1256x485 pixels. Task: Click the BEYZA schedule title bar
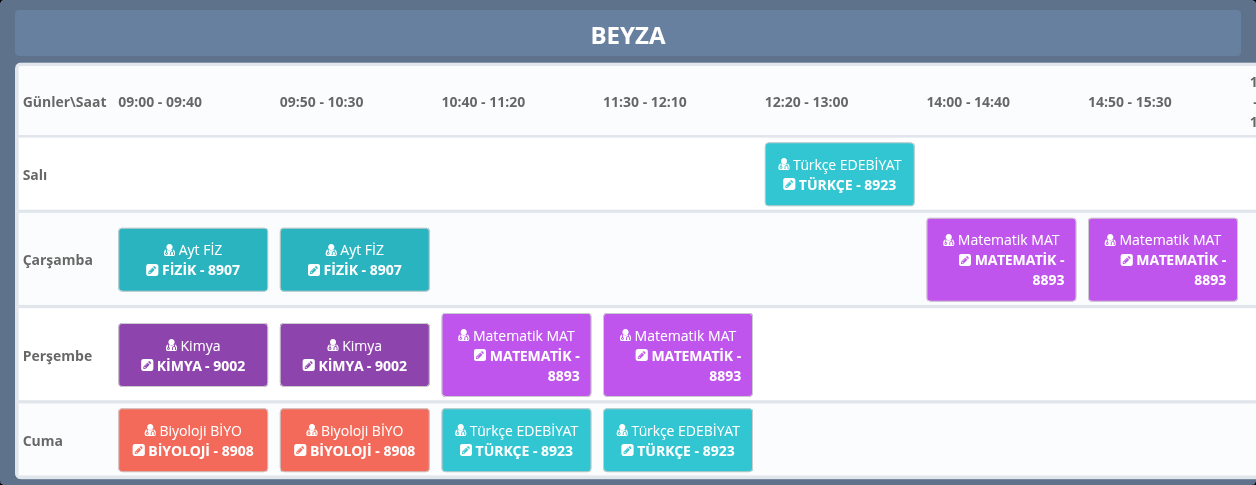coord(628,36)
